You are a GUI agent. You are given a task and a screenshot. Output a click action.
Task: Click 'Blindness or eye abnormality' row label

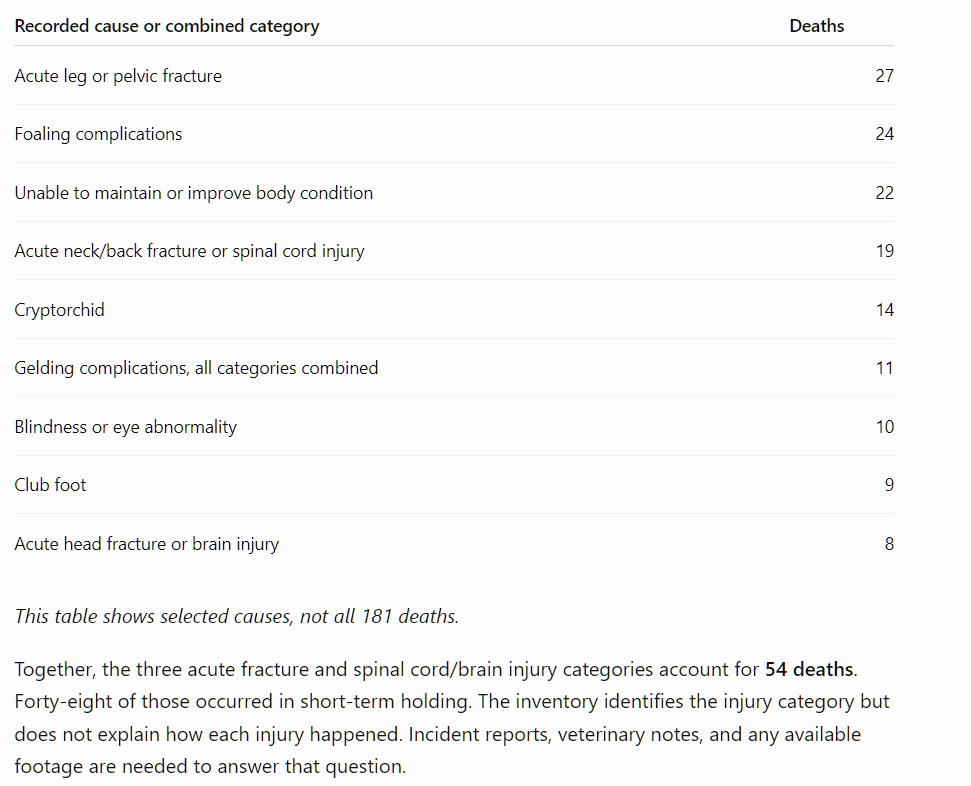point(126,427)
